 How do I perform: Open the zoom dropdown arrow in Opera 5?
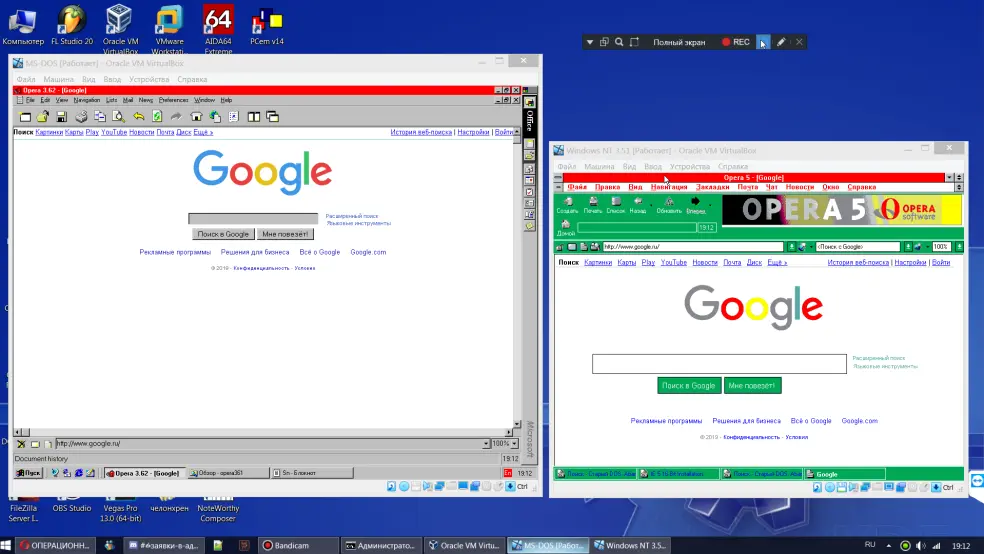point(959,247)
